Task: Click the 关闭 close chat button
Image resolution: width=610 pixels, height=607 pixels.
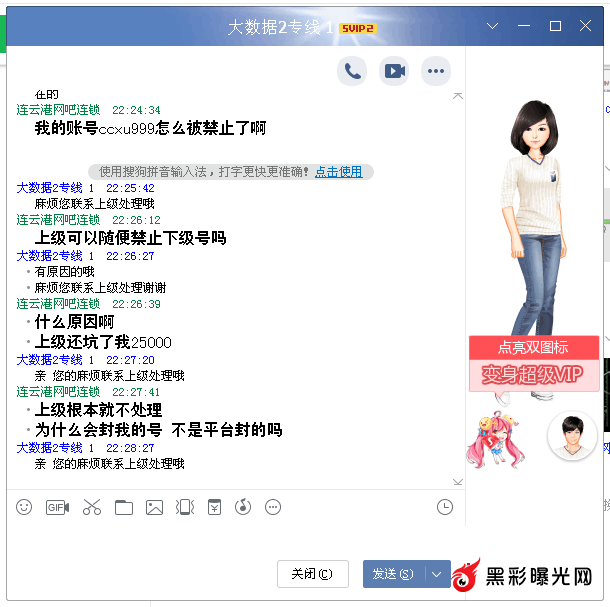Action: [x=312, y=574]
